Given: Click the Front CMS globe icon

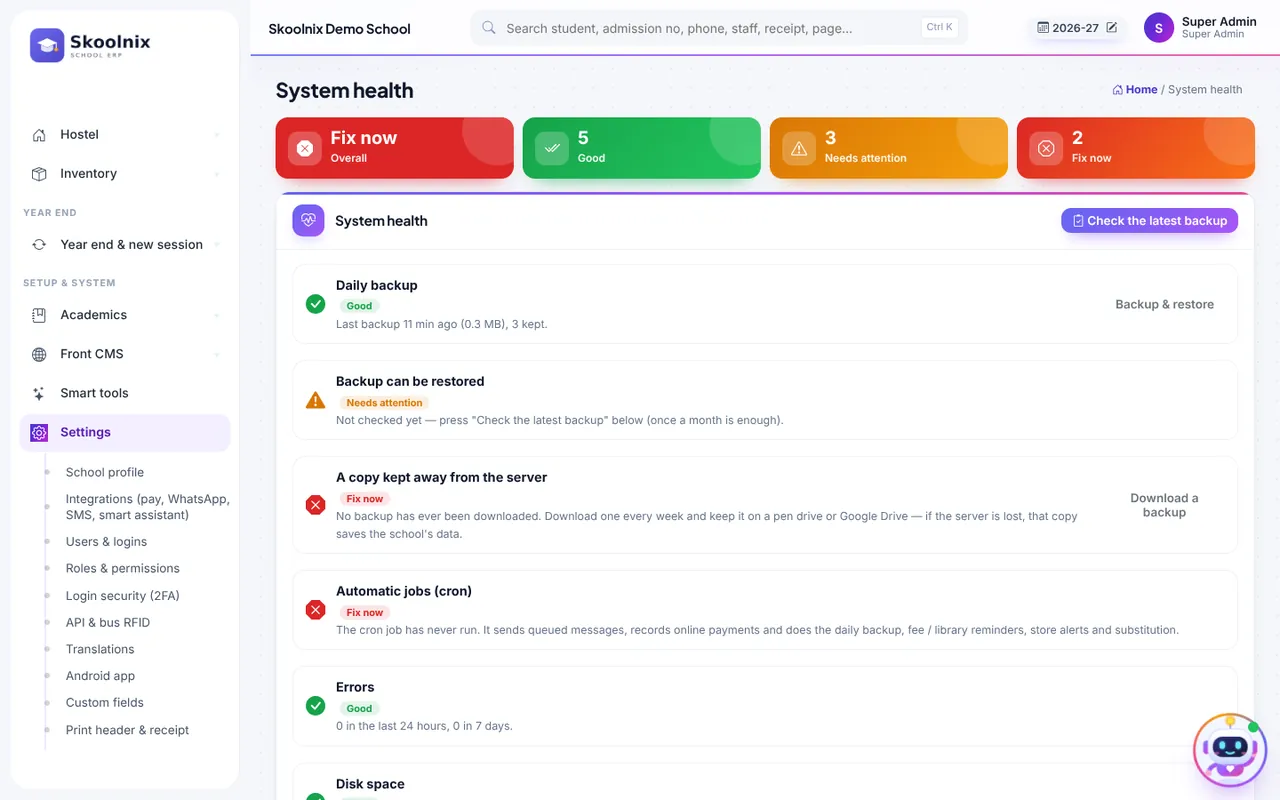Looking at the screenshot, I should (39, 354).
